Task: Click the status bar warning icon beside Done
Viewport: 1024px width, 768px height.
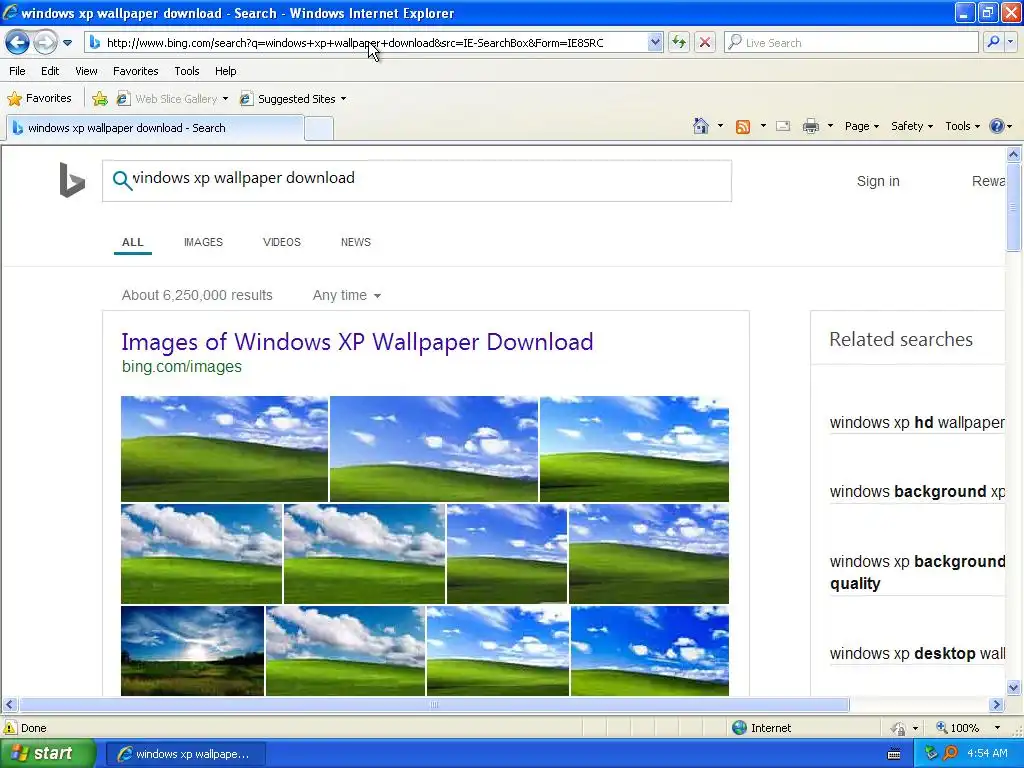Action: coord(10,728)
